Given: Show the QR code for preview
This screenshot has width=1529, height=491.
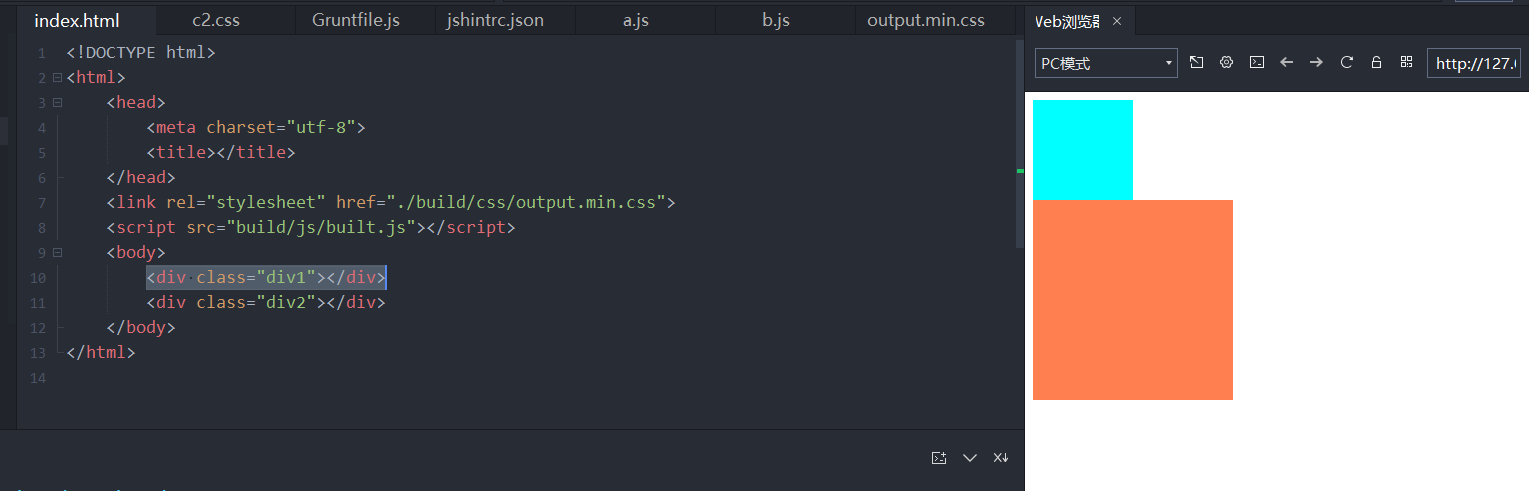Looking at the screenshot, I should pyautogui.click(x=1406, y=63).
